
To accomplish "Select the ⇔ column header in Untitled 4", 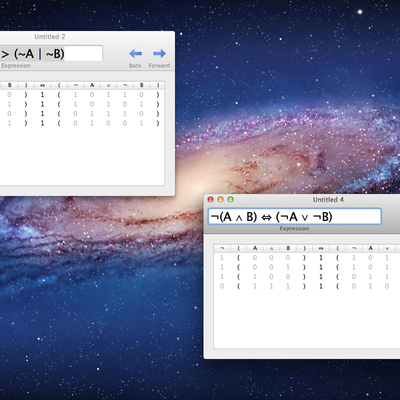I will (x=321, y=248).
